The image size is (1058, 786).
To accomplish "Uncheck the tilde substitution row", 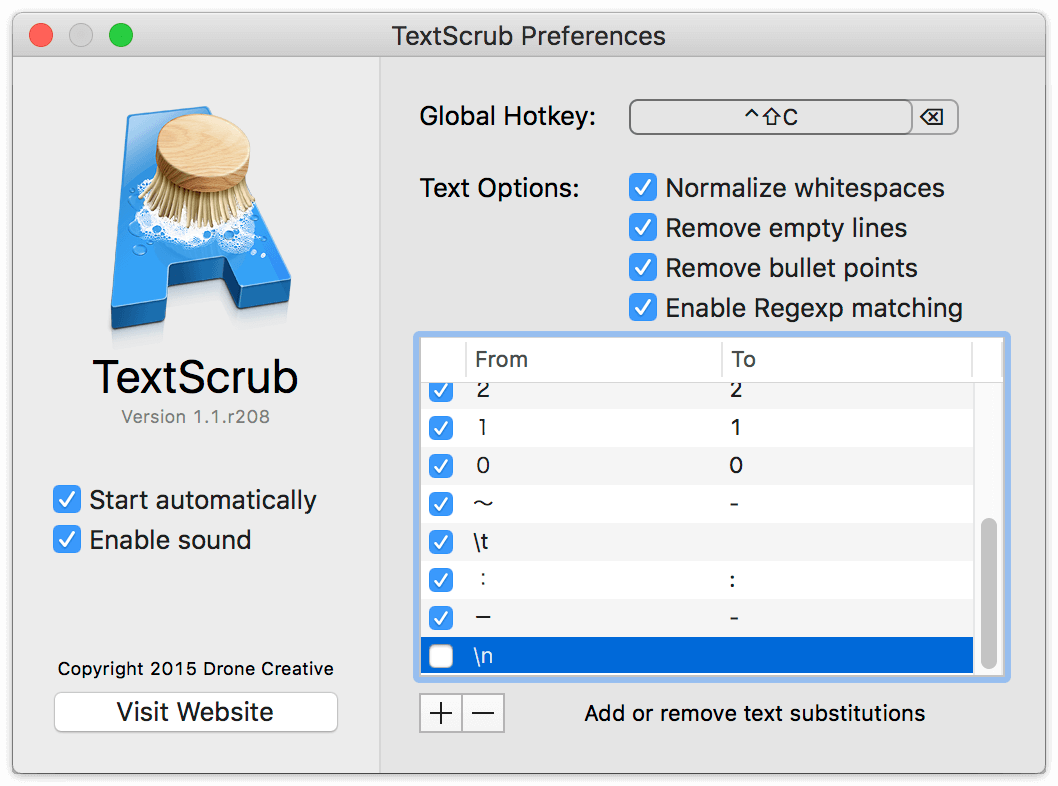I will coord(441,504).
